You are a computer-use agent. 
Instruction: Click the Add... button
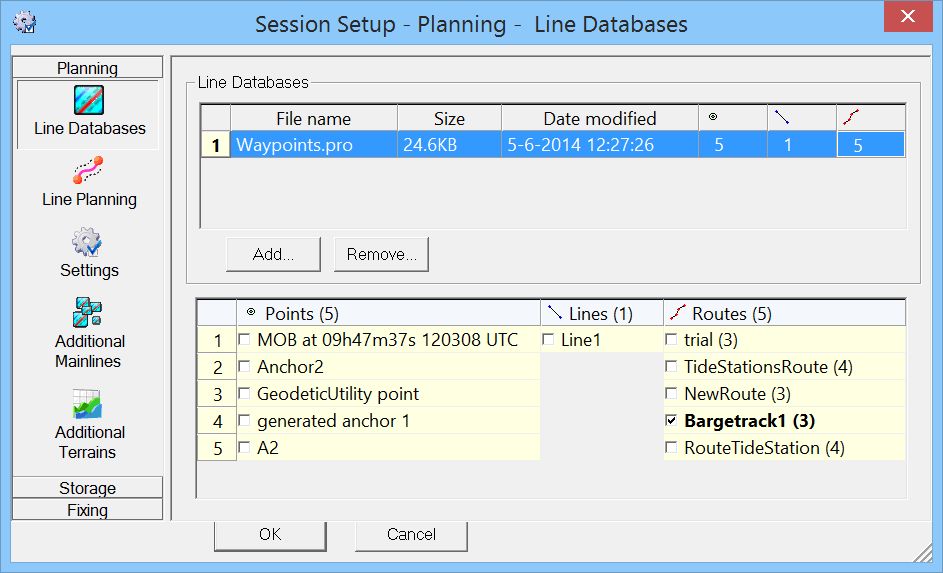(x=273, y=254)
